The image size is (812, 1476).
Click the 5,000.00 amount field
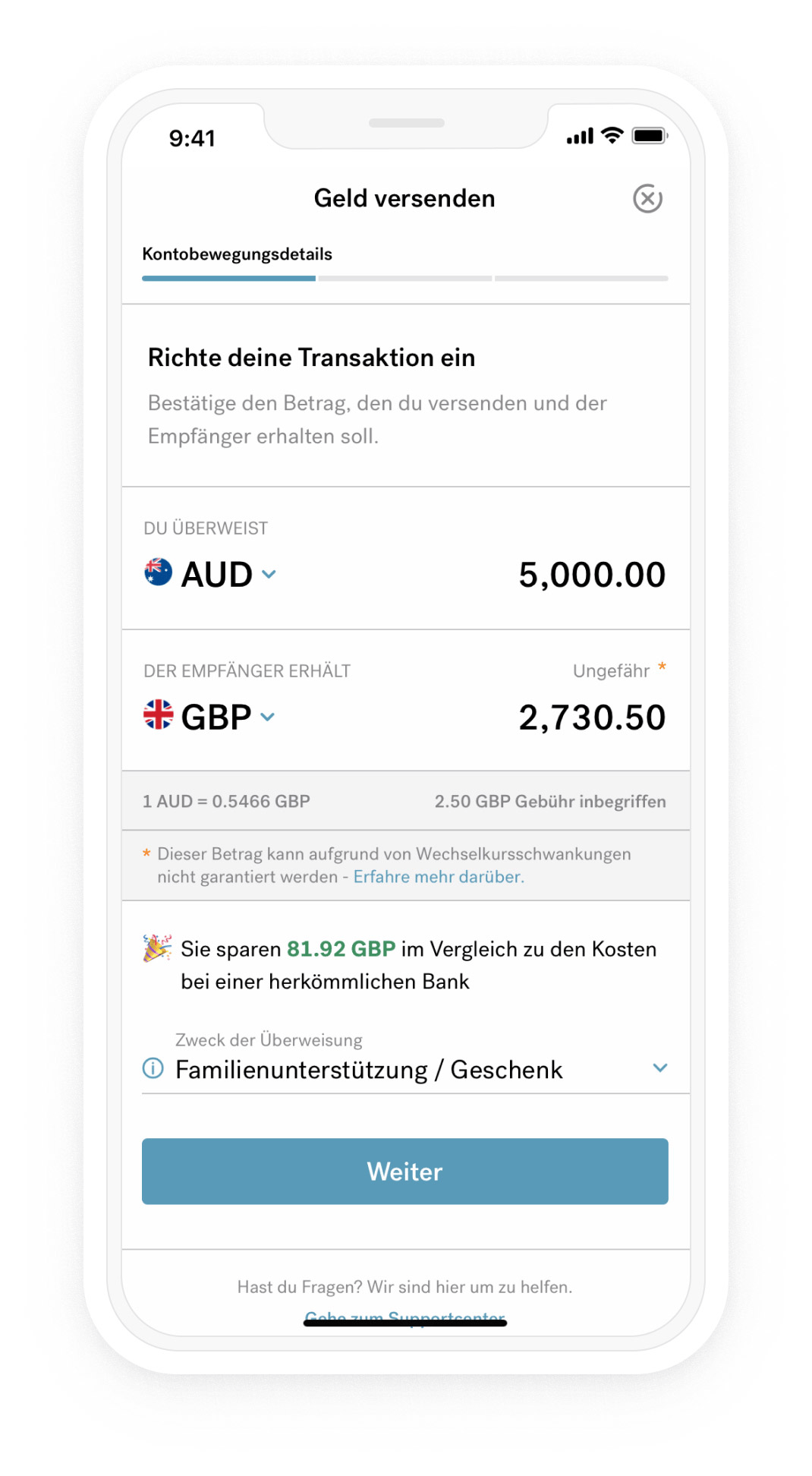coord(592,574)
